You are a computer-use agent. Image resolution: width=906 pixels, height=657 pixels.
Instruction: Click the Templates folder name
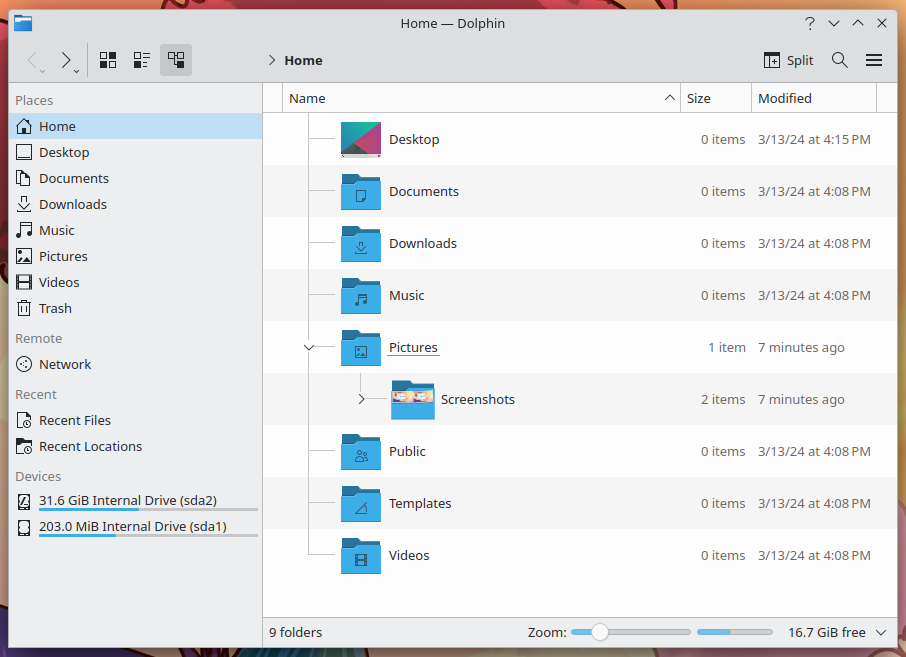[x=420, y=503]
